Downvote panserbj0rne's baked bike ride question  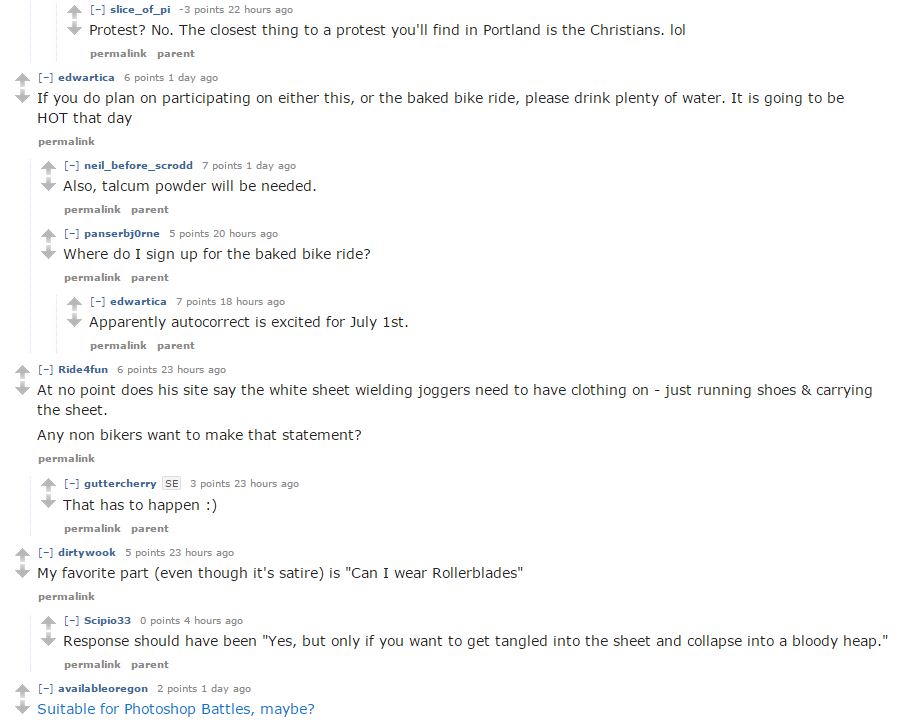[x=48, y=253]
